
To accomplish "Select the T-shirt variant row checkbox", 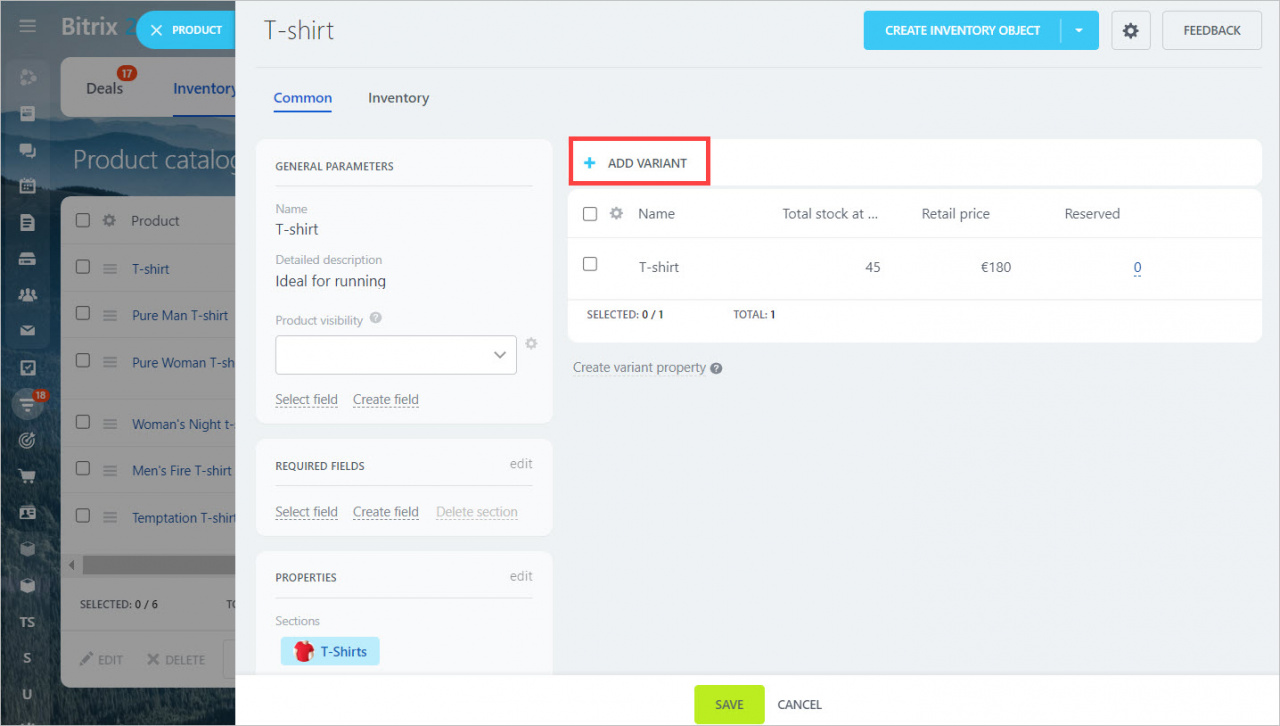I will 590,264.
